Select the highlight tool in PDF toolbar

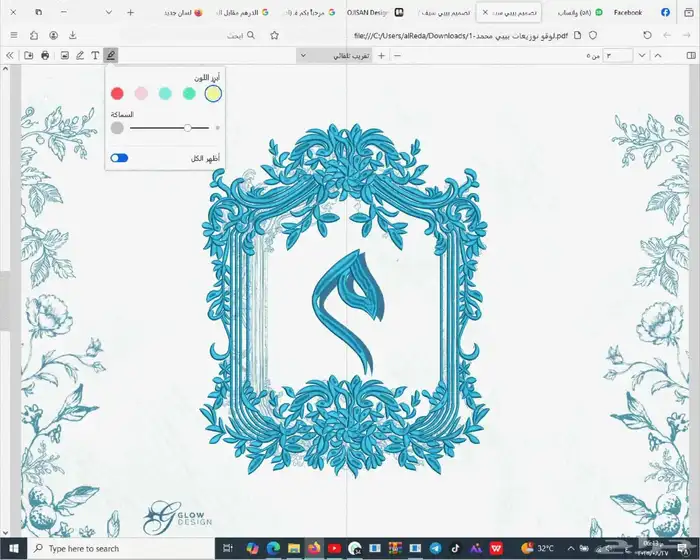point(110,55)
